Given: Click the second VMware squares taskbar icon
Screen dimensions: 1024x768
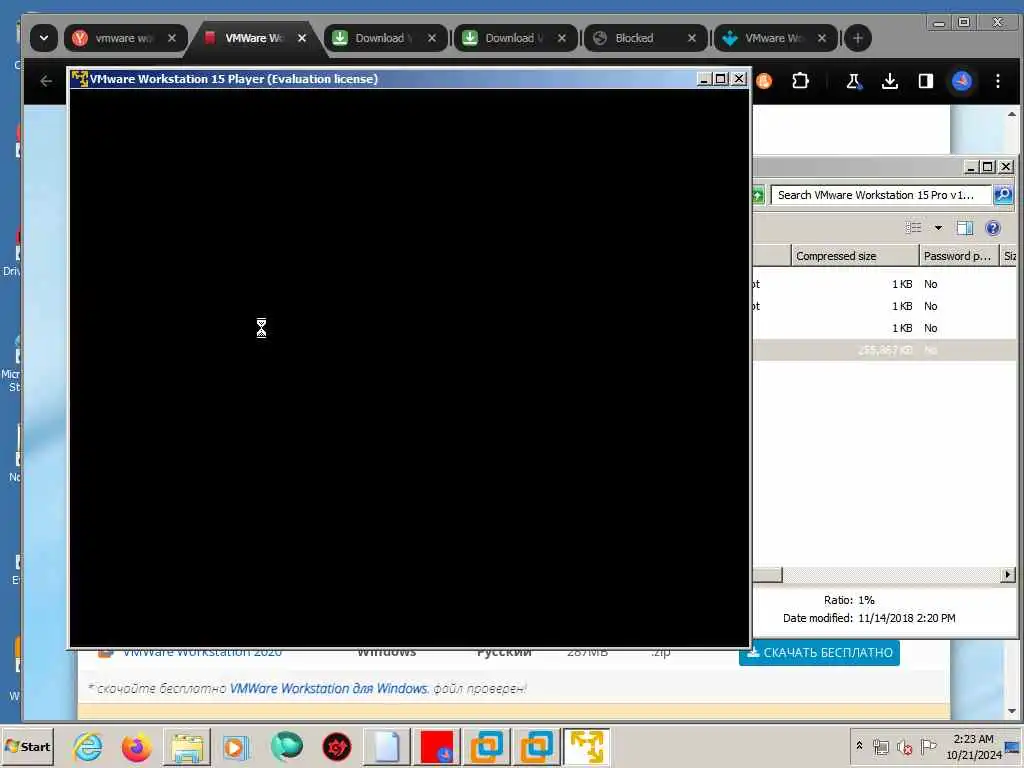Looking at the screenshot, I should 536,746.
